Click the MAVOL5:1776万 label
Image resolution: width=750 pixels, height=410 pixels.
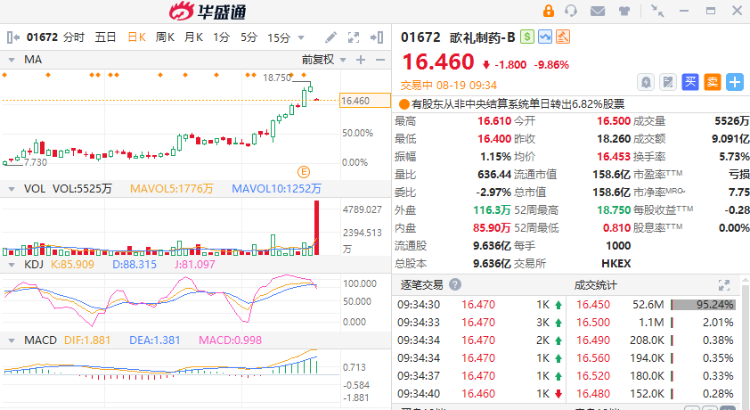pos(172,189)
